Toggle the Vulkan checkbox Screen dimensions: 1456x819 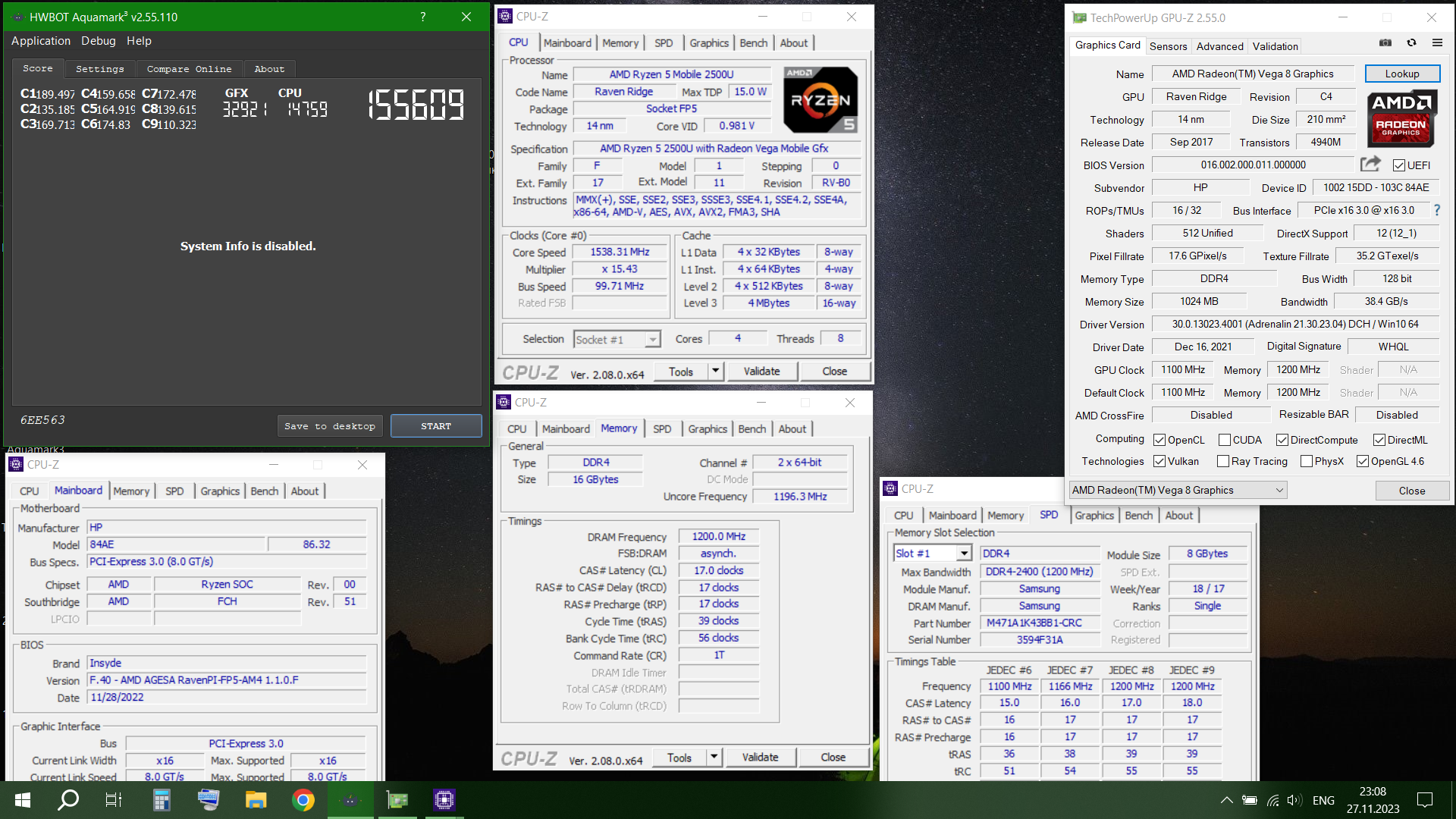(x=1159, y=461)
